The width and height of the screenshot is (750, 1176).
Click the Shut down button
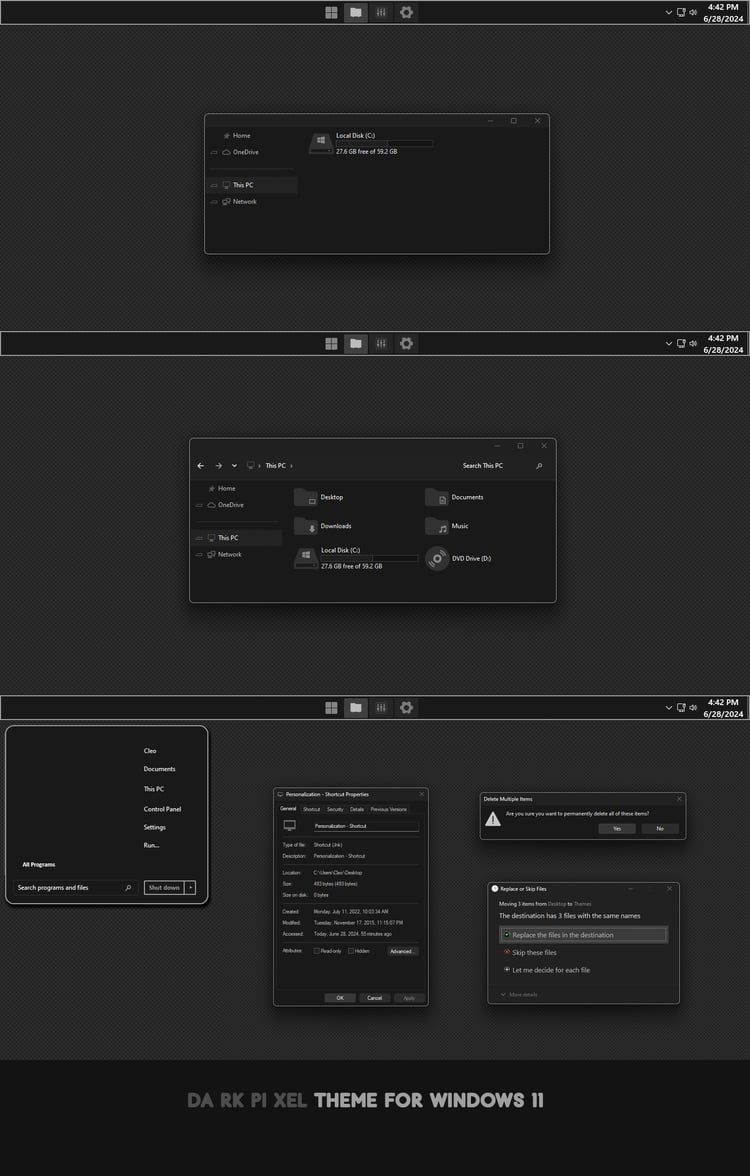164,888
